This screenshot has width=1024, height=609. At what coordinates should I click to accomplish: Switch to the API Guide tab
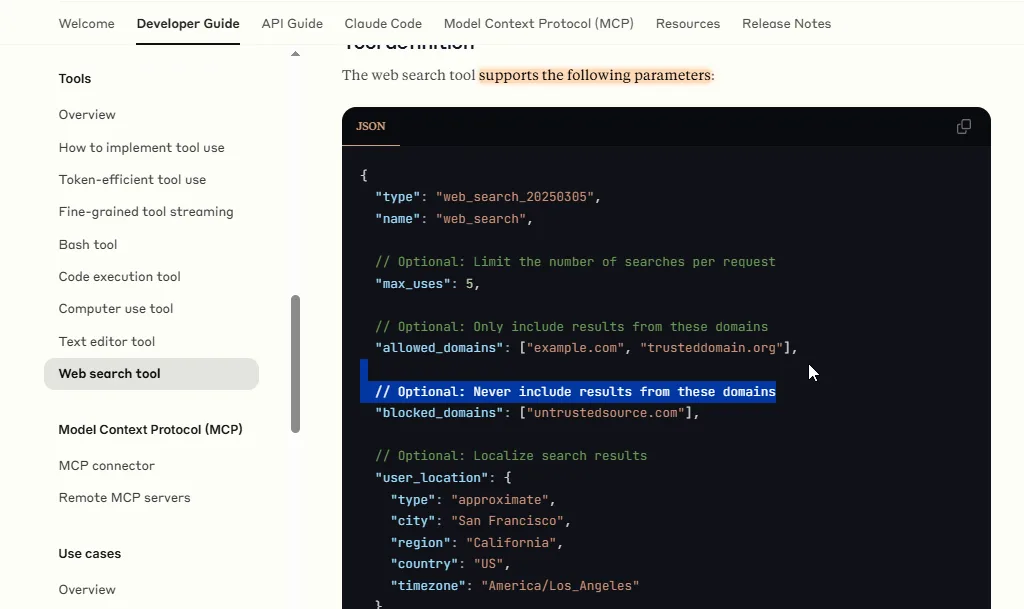coord(292,24)
